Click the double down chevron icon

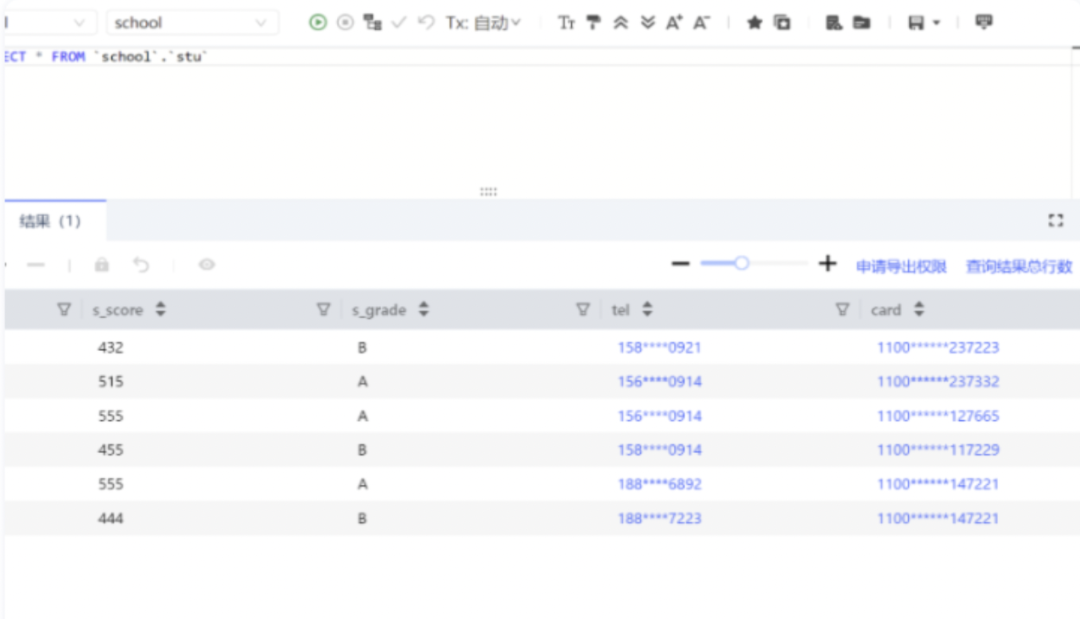tap(647, 23)
